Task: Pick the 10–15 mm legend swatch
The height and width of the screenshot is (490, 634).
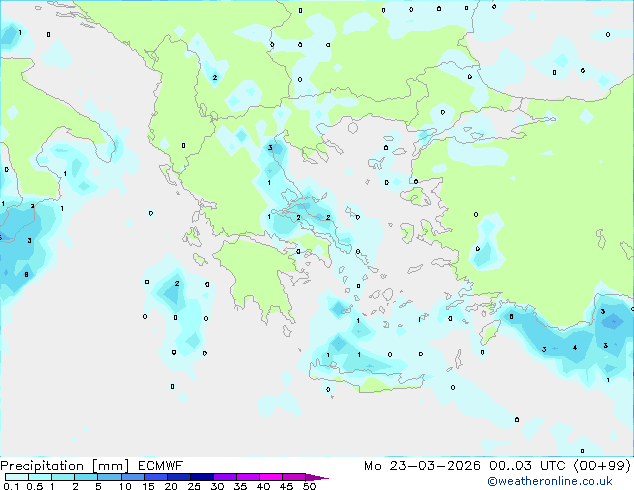Action: [133, 477]
